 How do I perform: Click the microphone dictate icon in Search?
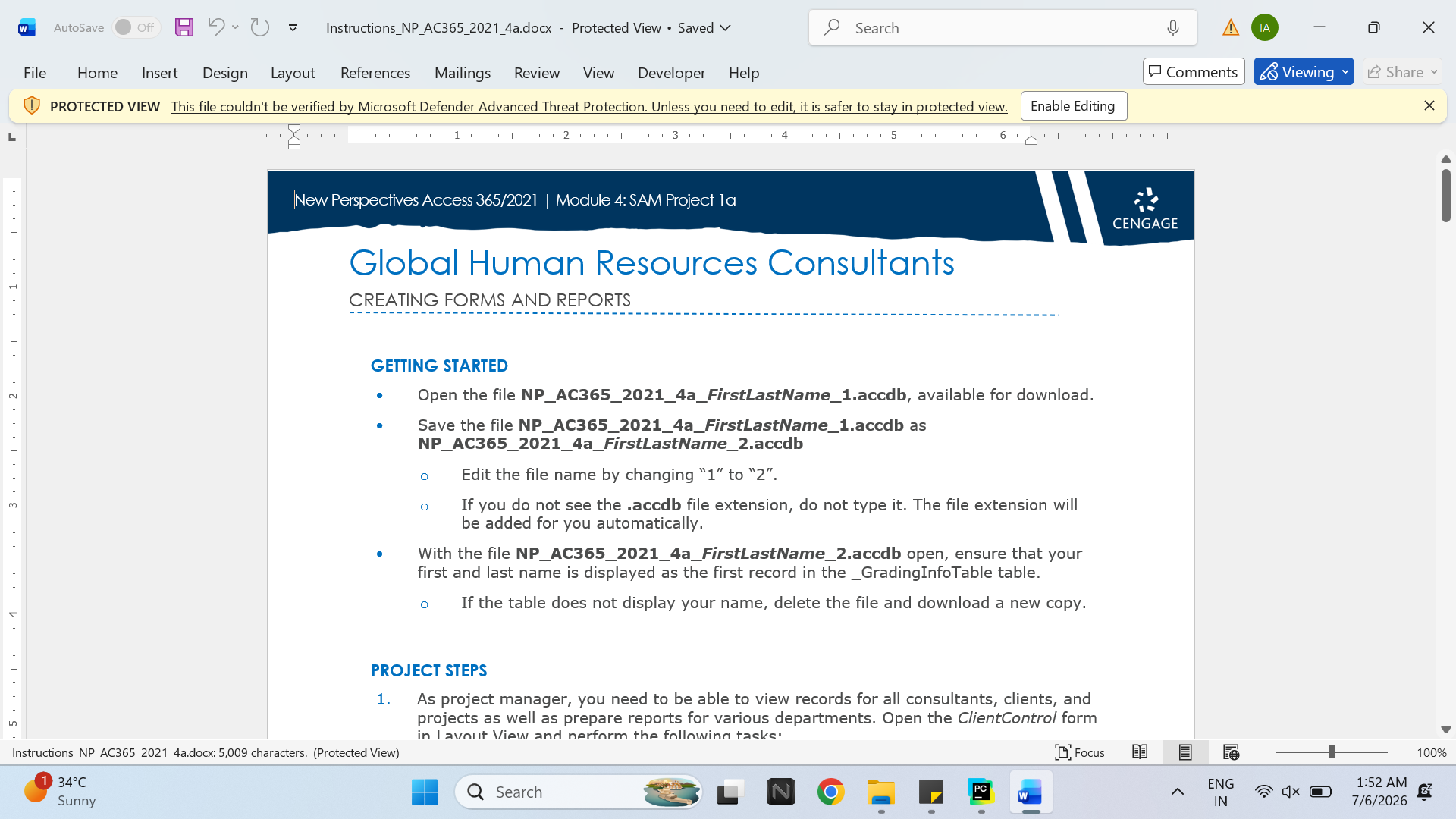[x=1173, y=28]
